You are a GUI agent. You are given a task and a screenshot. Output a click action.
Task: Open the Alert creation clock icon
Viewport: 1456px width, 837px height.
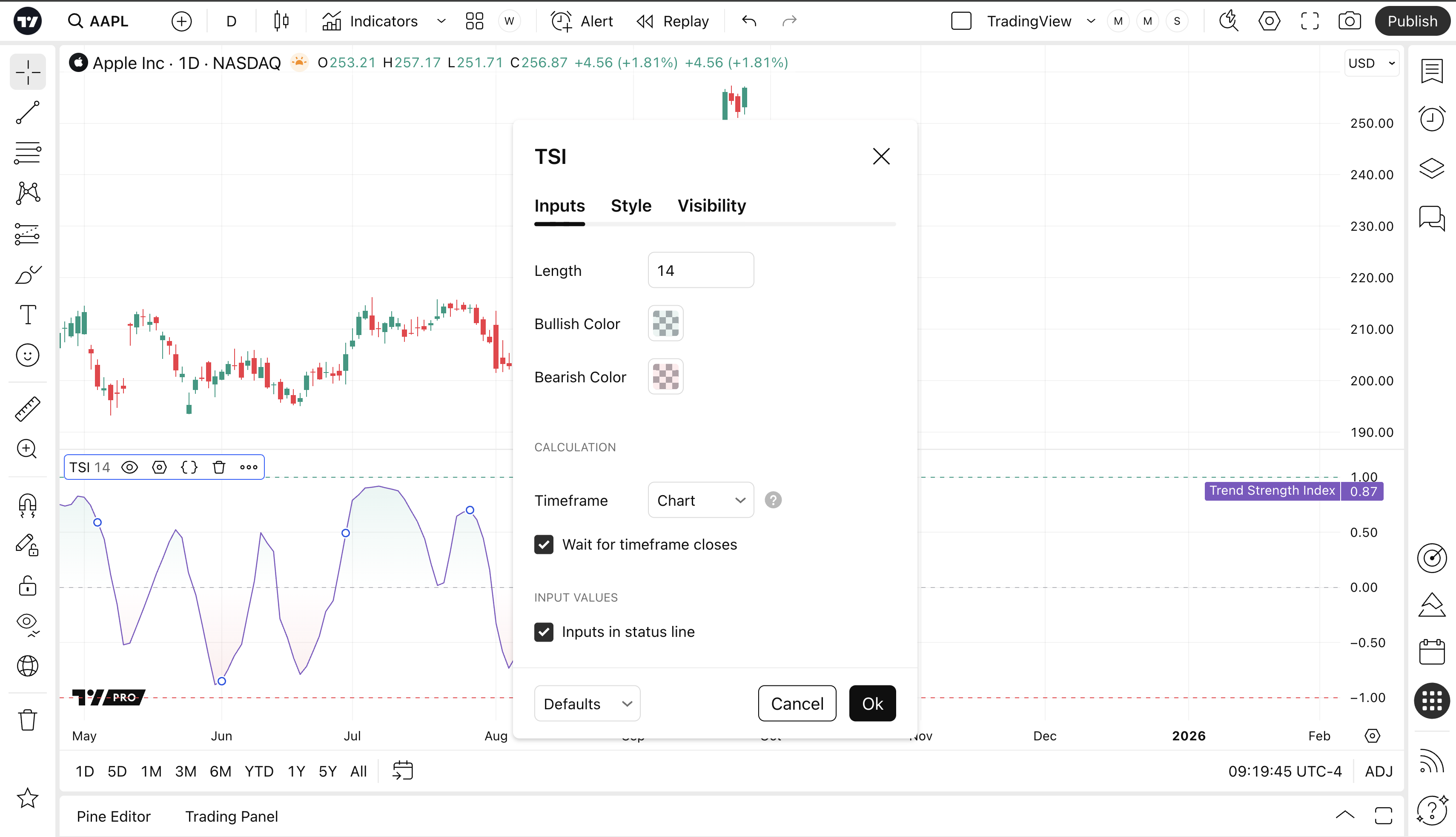point(561,21)
